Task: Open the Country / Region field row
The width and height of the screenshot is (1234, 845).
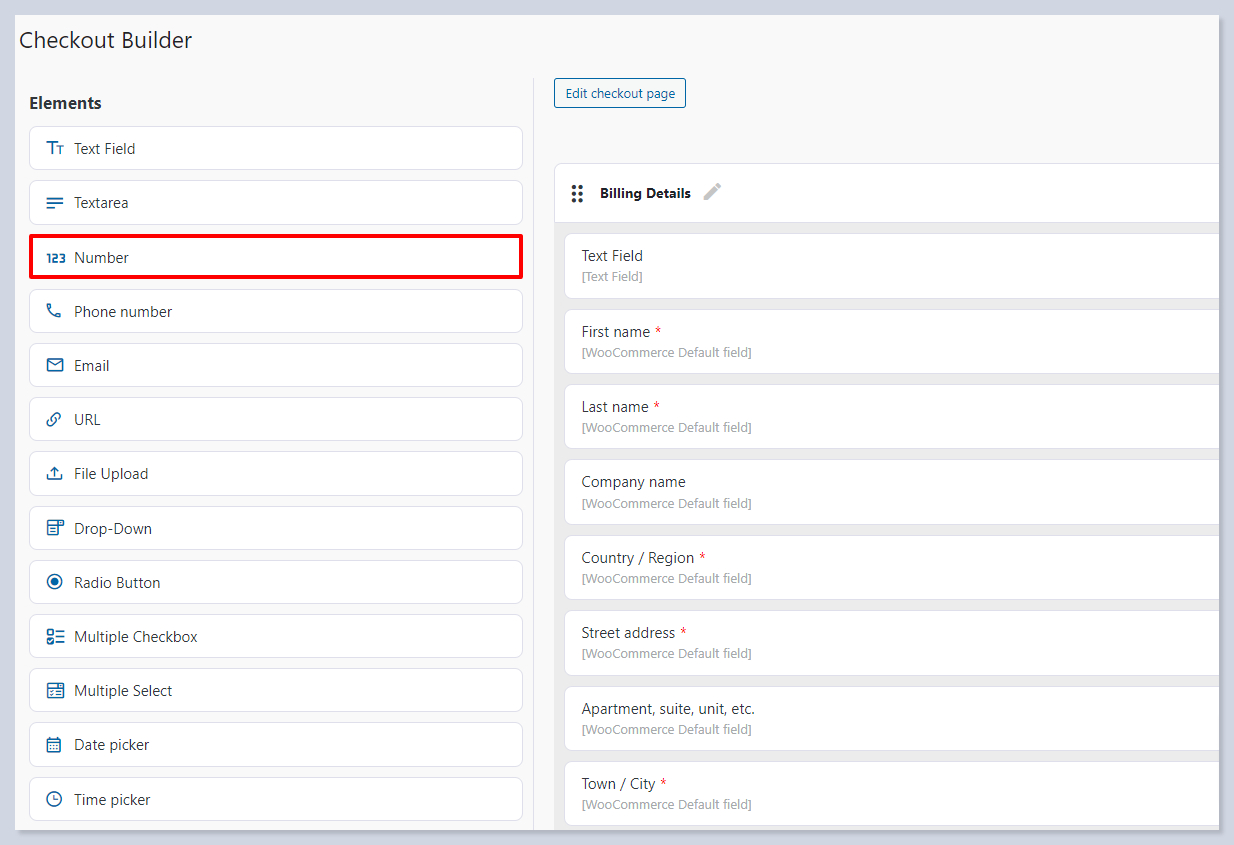Action: coord(890,567)
